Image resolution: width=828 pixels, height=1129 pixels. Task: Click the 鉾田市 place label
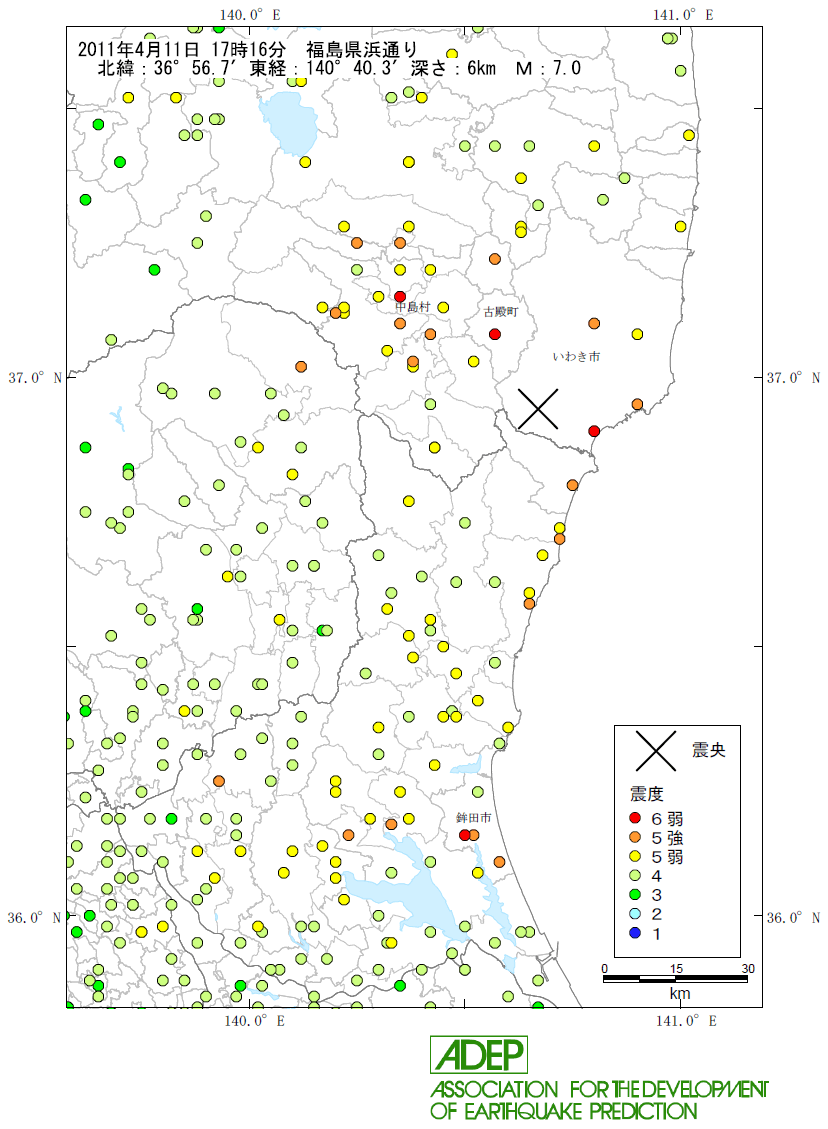click(x=474, y=818)
